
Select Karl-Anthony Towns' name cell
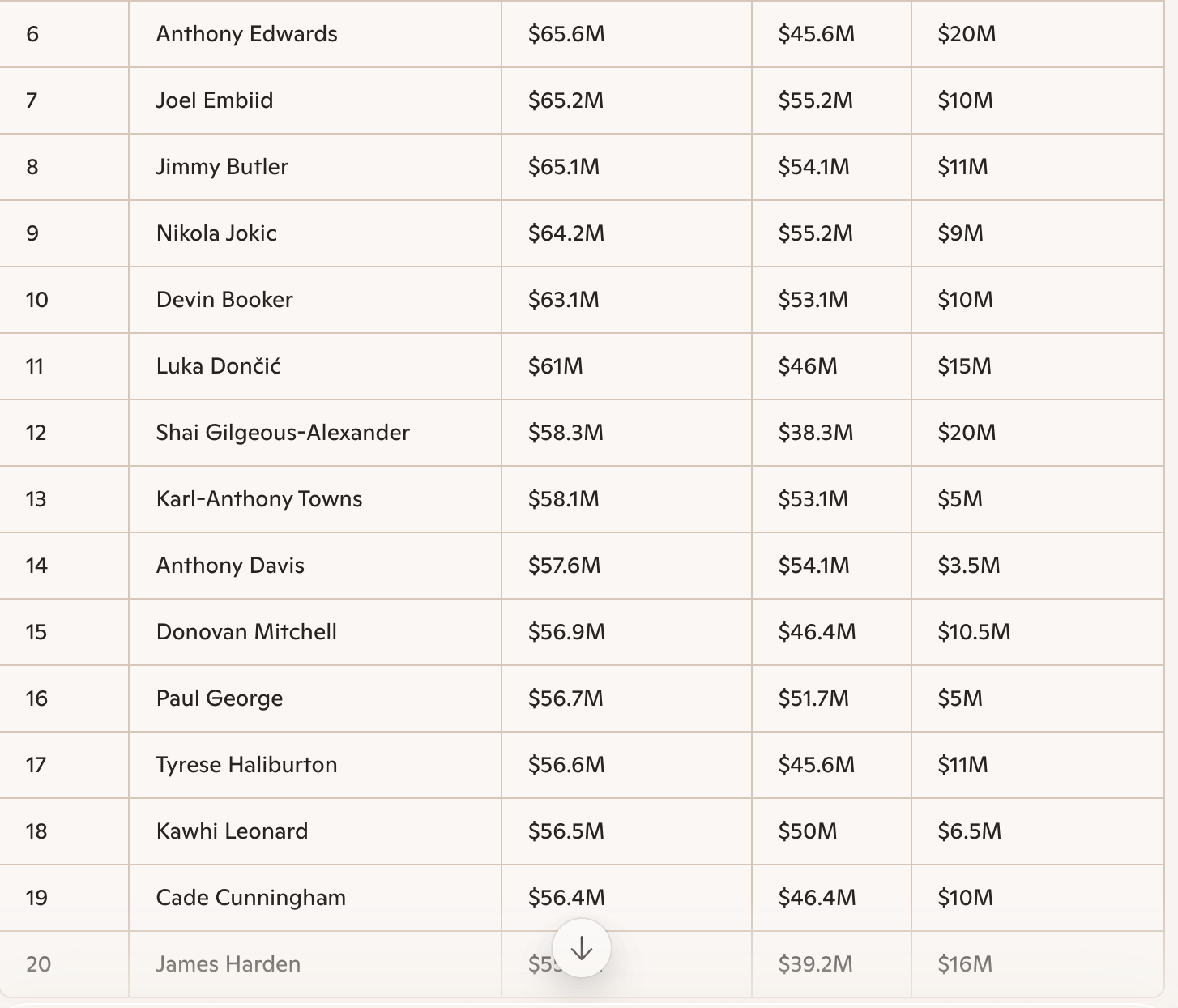pos(258,499)
